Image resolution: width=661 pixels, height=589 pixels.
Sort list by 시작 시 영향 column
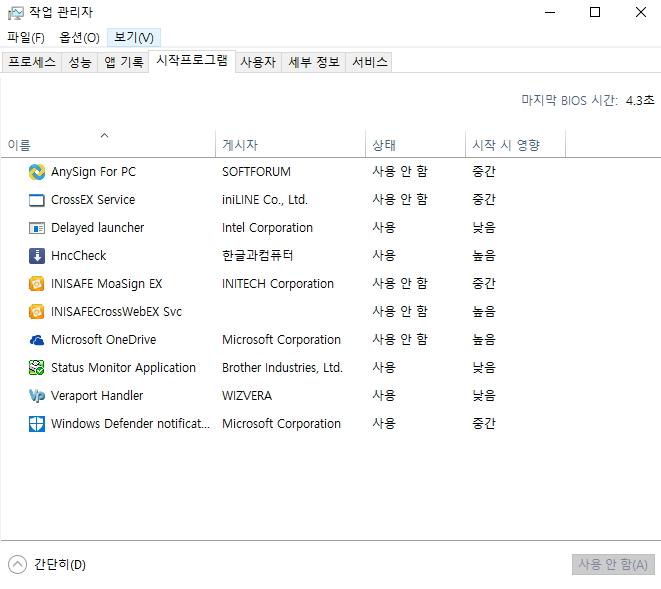pos(506,145)
